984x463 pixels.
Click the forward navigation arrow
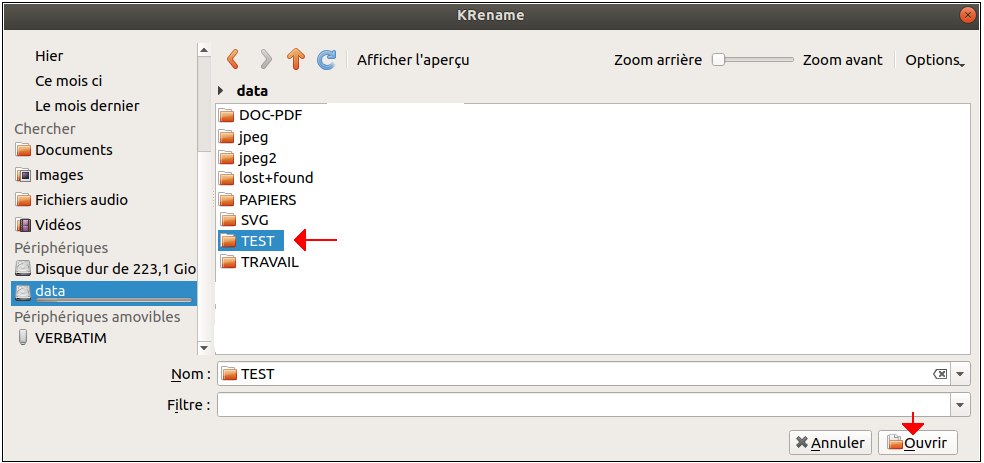pyautogui.click(x=266, y=60)
